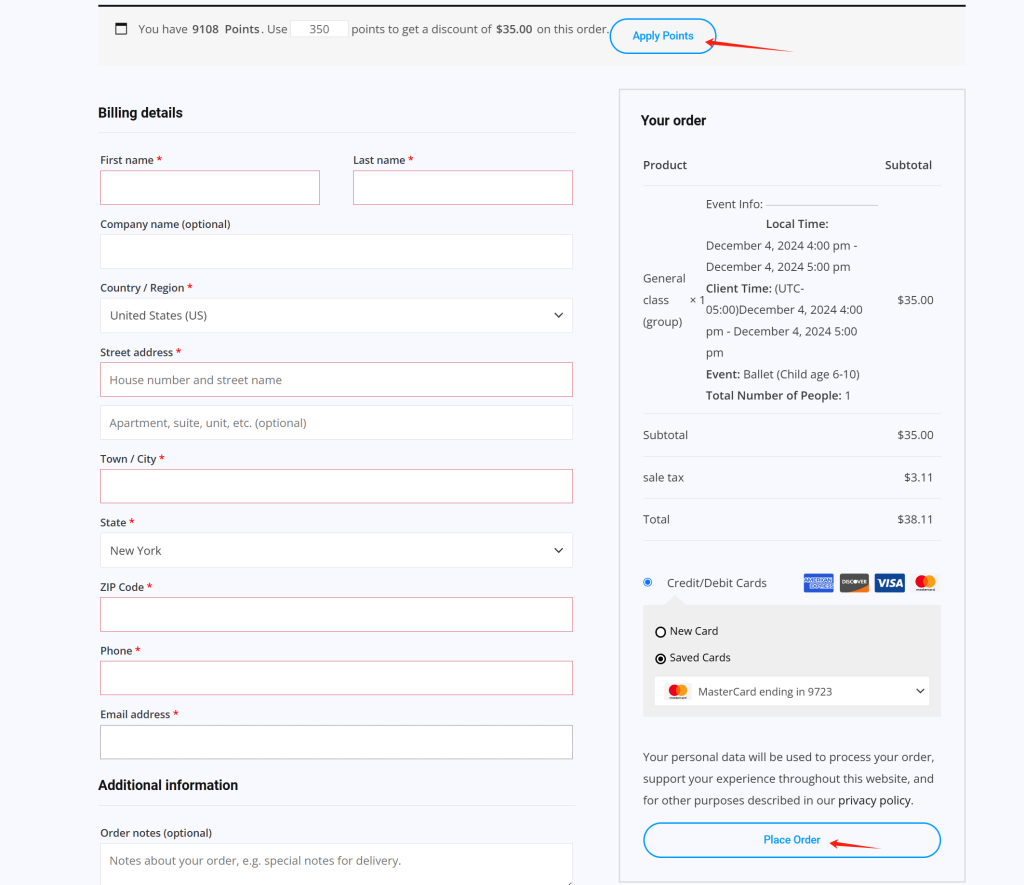Click the Visa card icon

pos(889,583)
